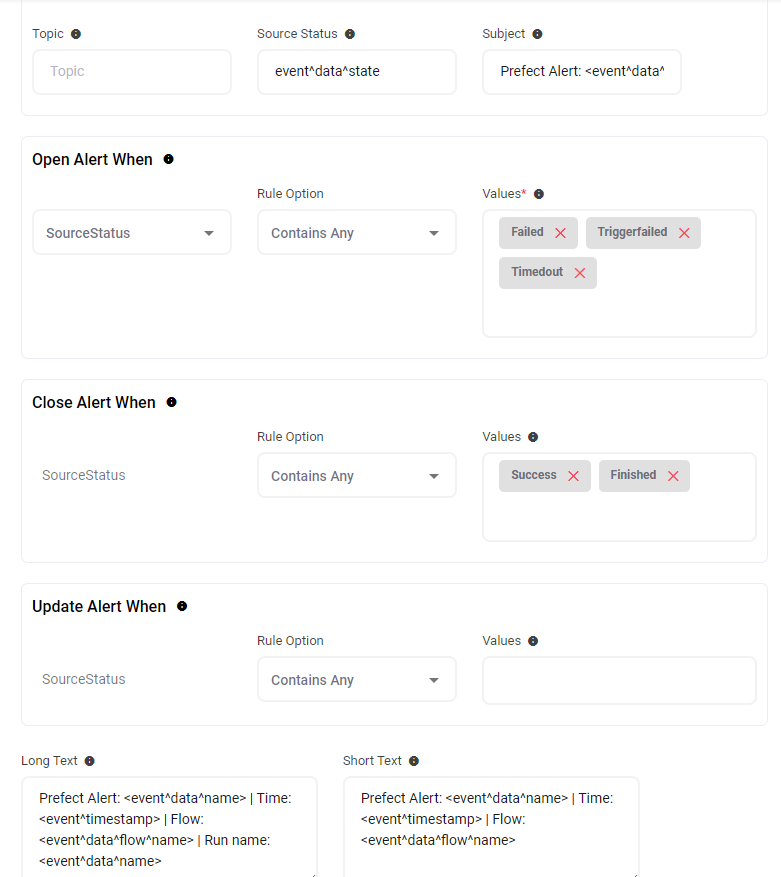
Task: Expand Close Alert When Rule Option dropdown
Action: 357,476
